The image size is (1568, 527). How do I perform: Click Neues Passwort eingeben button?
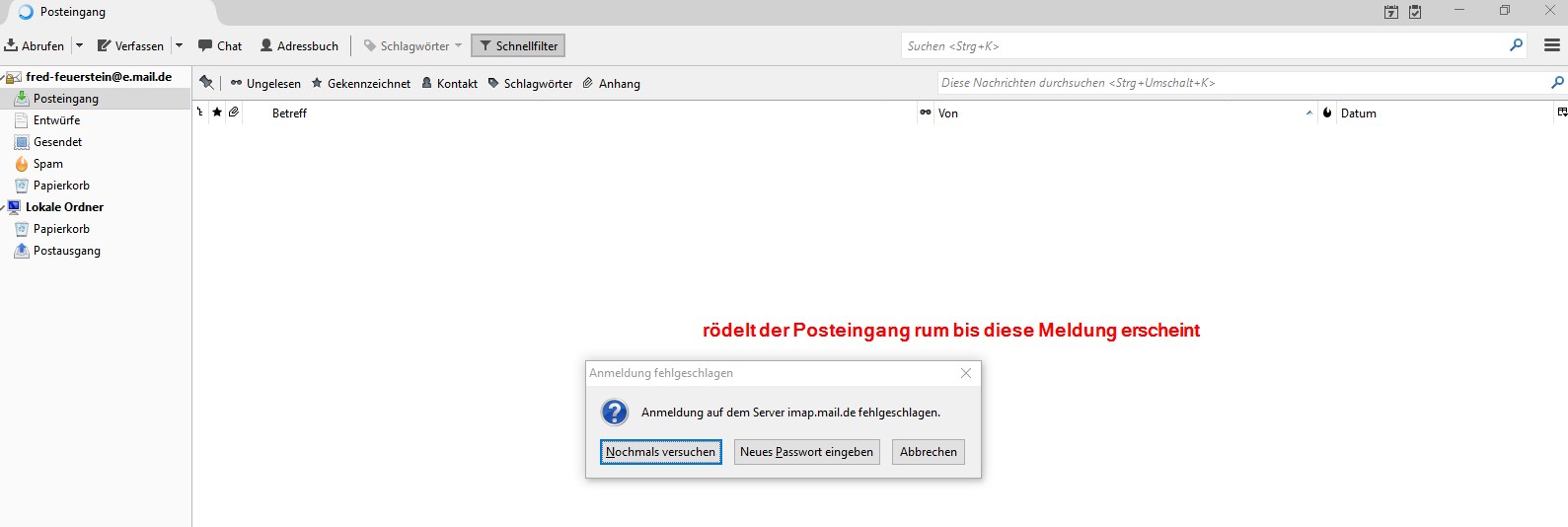coord(806,452)
